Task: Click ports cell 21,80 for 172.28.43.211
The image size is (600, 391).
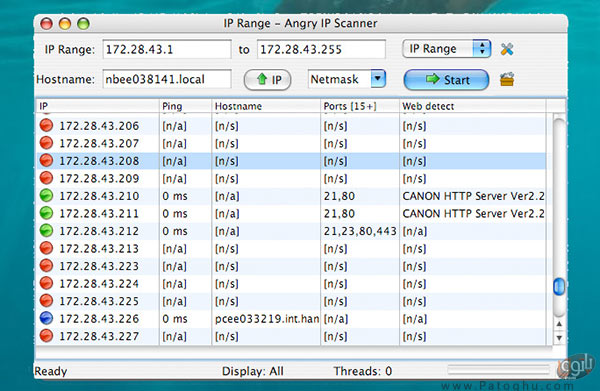Action: [x=339, y=213]
